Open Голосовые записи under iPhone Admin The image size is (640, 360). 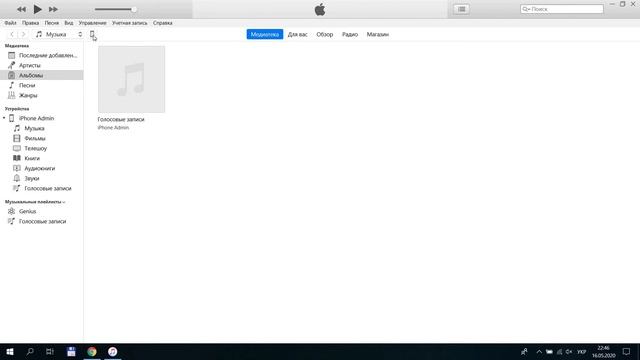[x=42, y=188]
